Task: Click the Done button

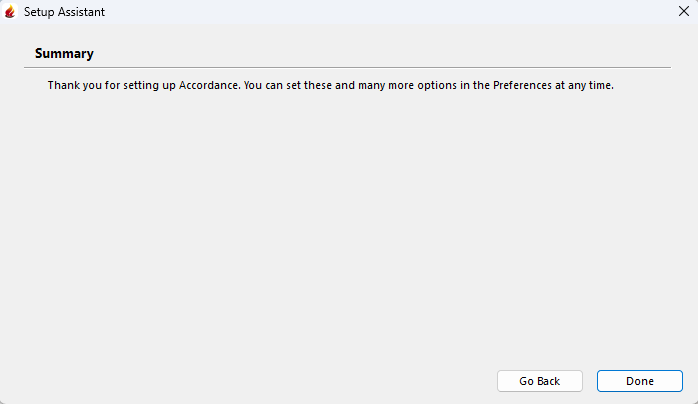Action: [x=639, y=381]
